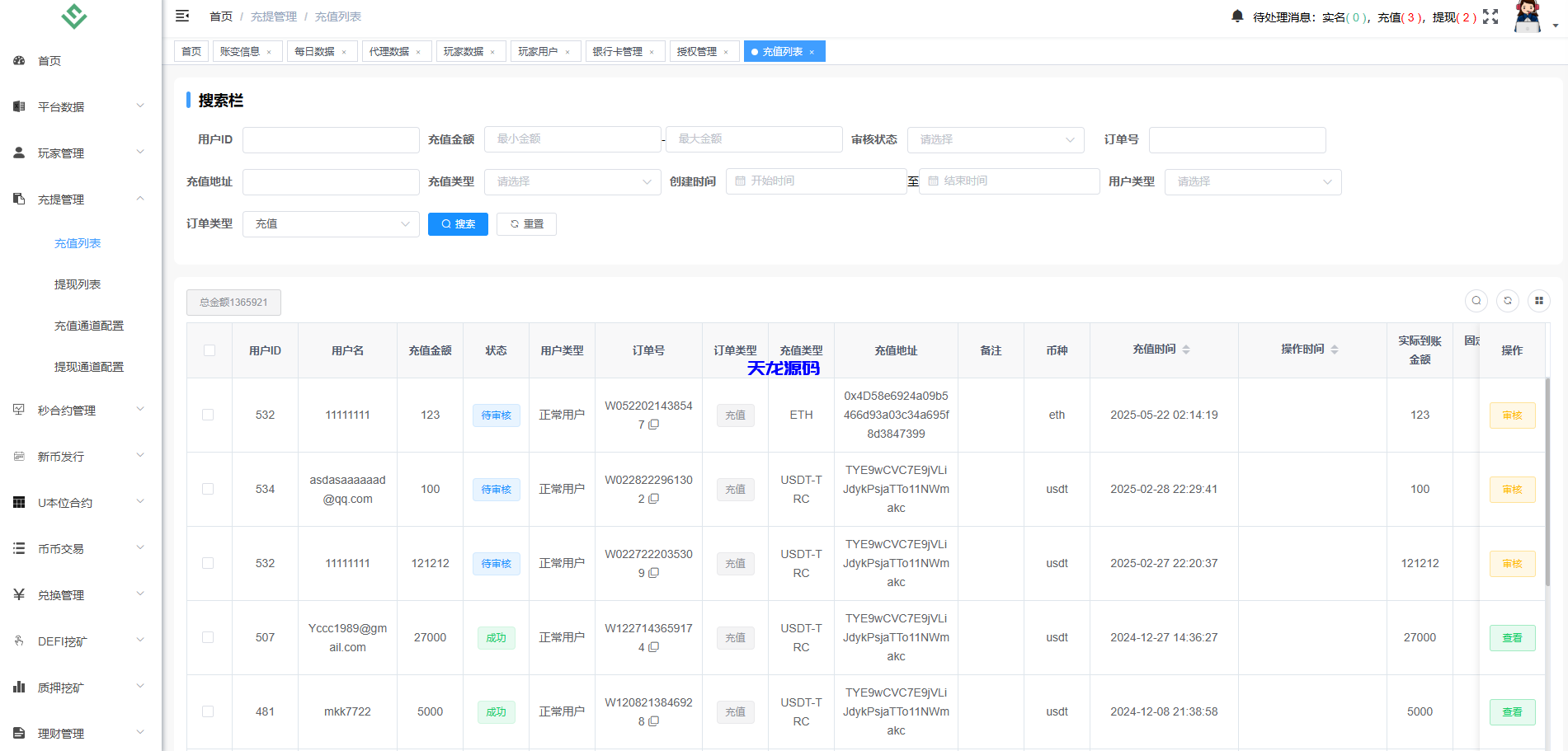
Task: Click the 搜索 search button
Action: pos(458,223)
